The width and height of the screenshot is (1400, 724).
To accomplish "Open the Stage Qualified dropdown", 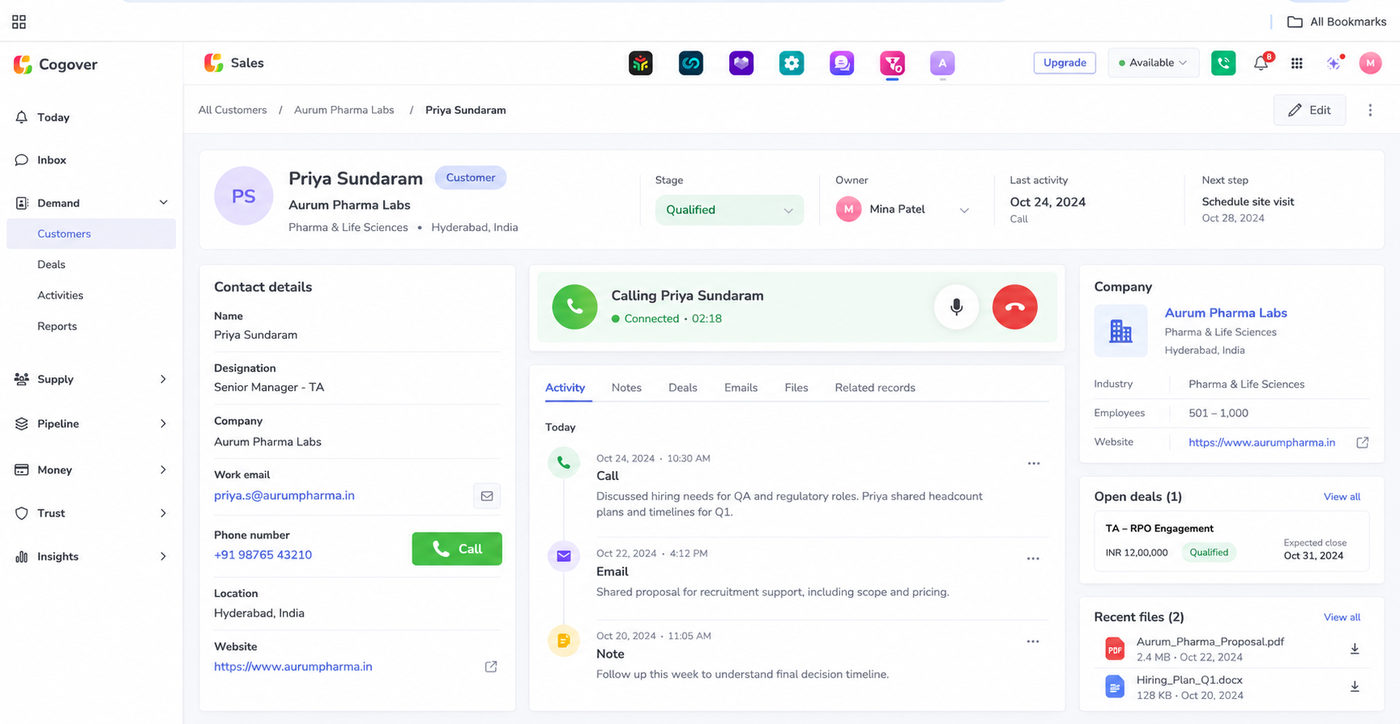I will click(x=729, y=210).
